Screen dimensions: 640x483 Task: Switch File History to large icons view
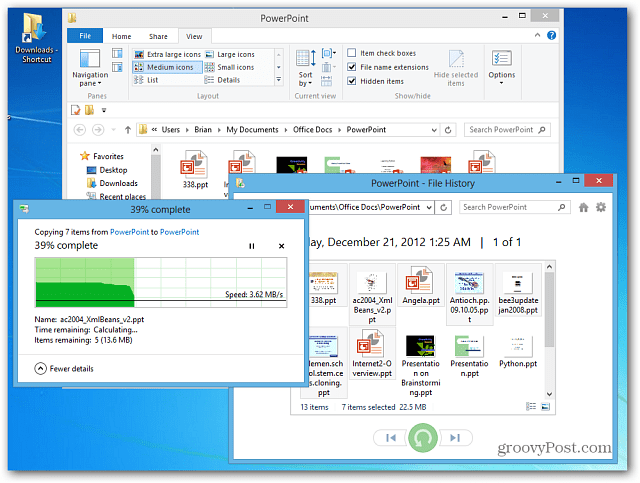click(545, 406)
